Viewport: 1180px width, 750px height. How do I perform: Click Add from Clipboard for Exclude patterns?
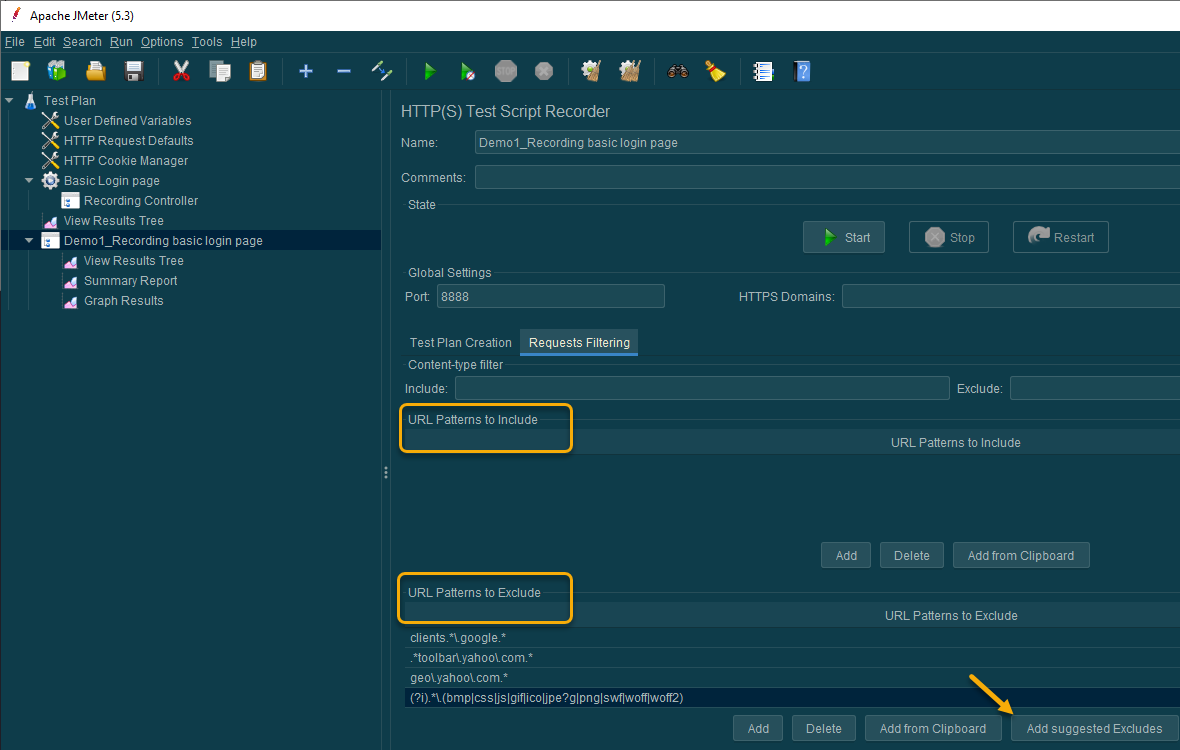pos(932,729)
